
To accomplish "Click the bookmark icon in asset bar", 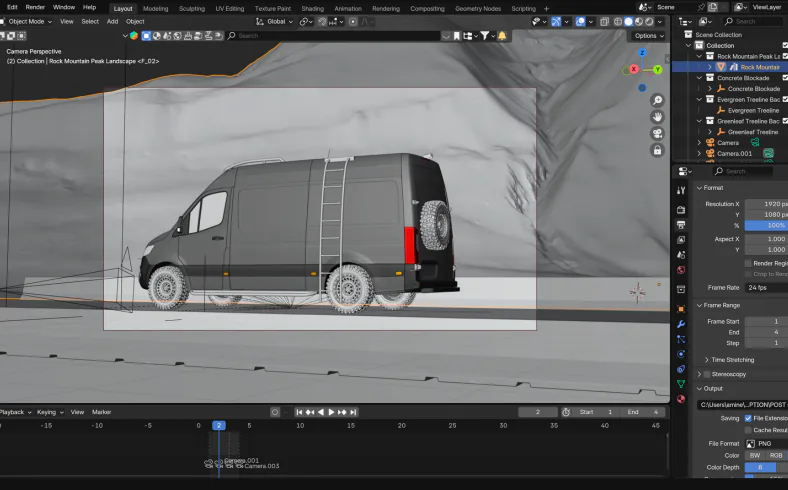I will [x=456, y=36].
